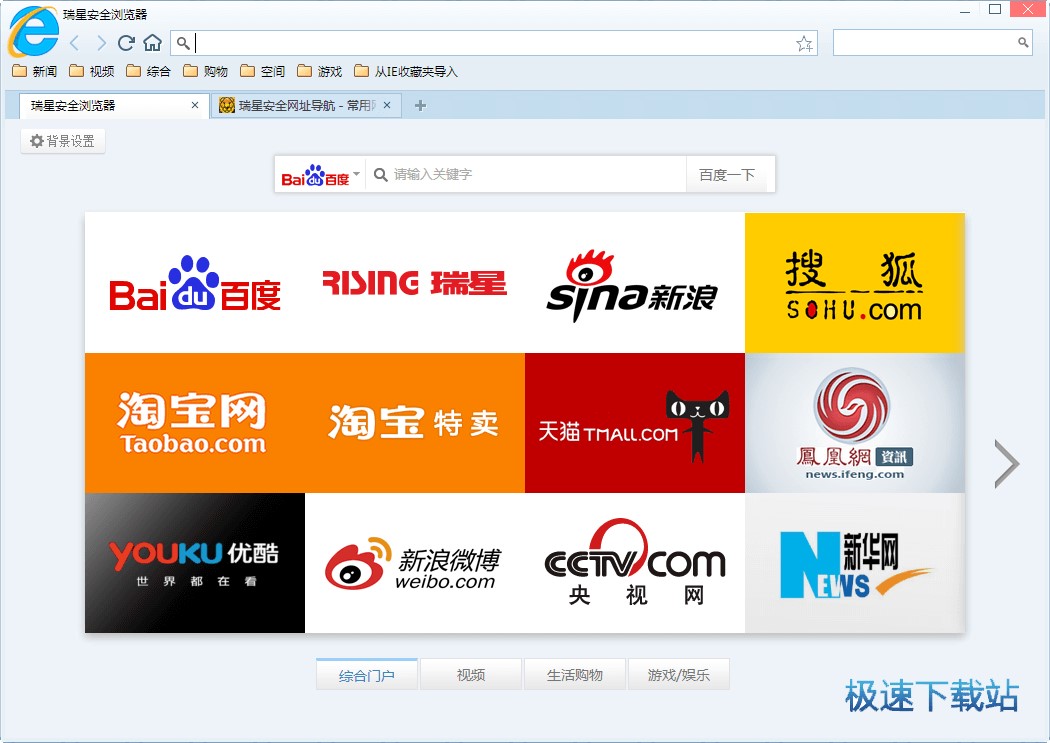Click the search magnifier in top-right box
1050x743 pixels.
1023,43
